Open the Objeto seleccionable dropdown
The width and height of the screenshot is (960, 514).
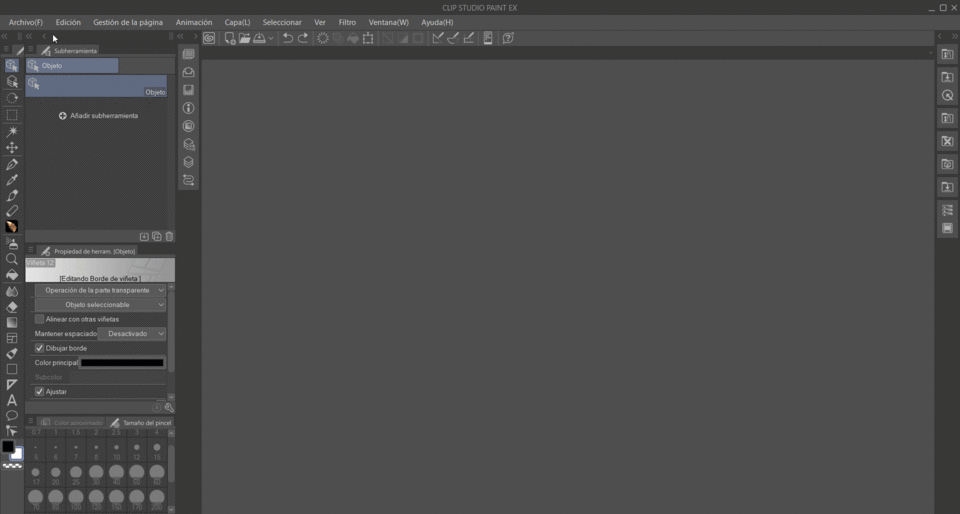[x=100, y=305]
